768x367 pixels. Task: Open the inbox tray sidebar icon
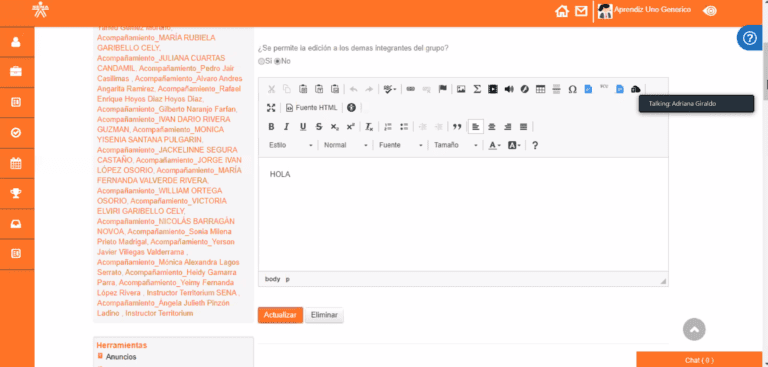16,223
